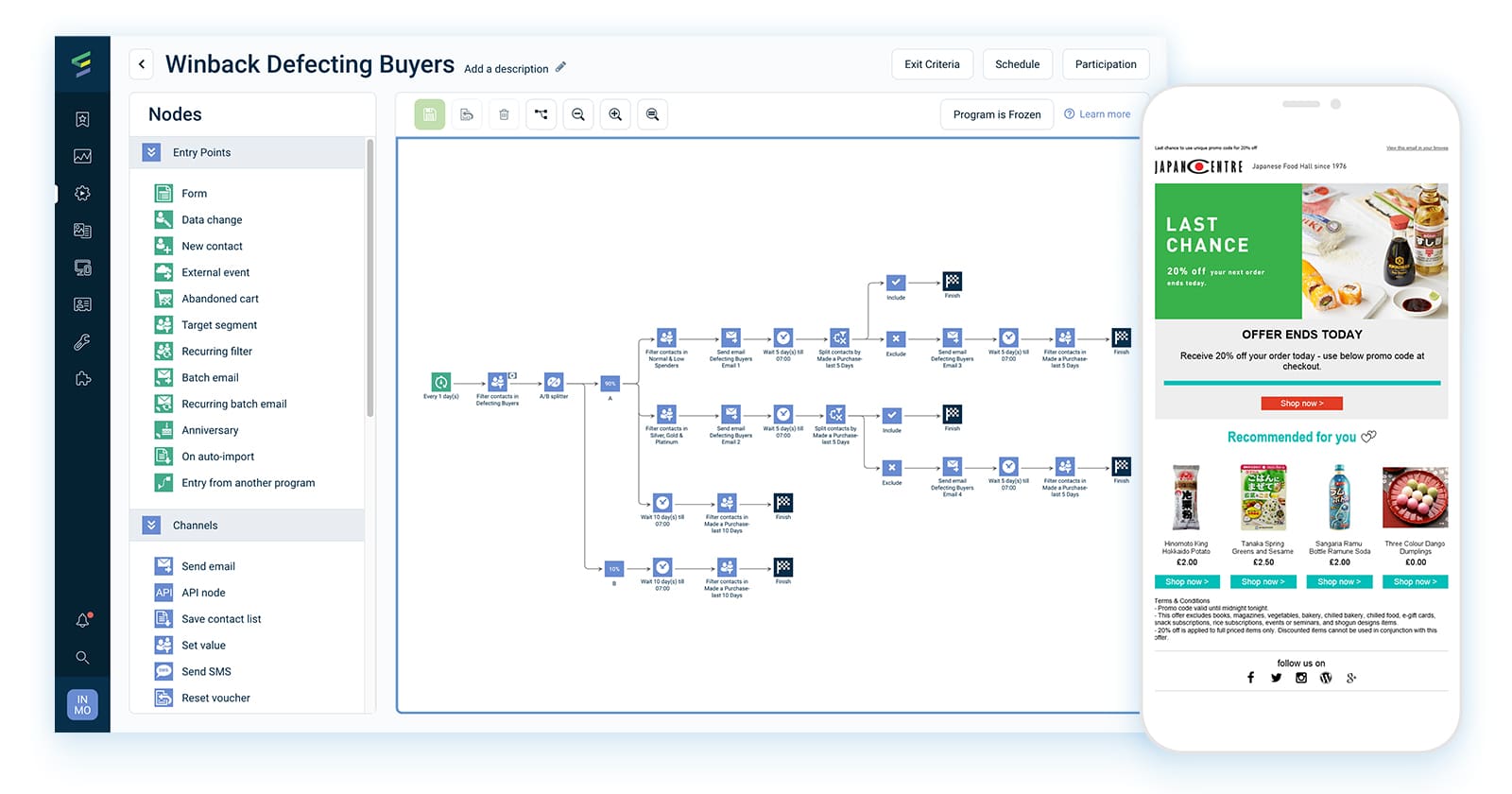The width and height of the screenshot is (1512, 794).
Task: Select the API node item
Action: (190, 593)
